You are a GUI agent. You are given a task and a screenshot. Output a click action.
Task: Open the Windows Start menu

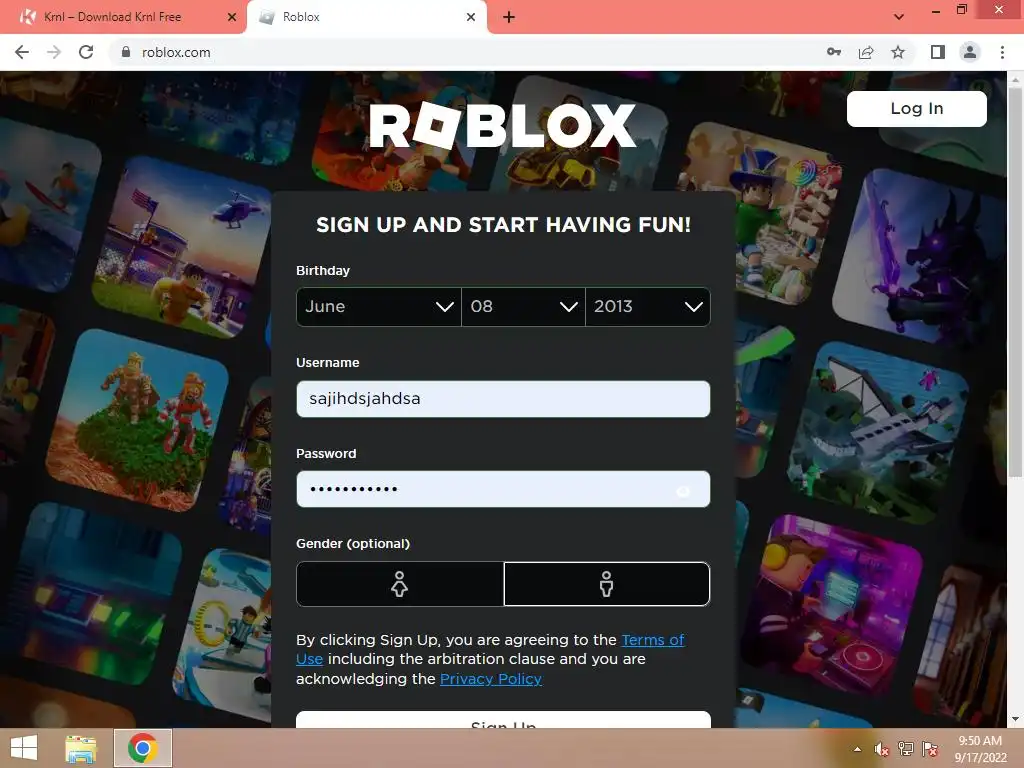point(24,748)
